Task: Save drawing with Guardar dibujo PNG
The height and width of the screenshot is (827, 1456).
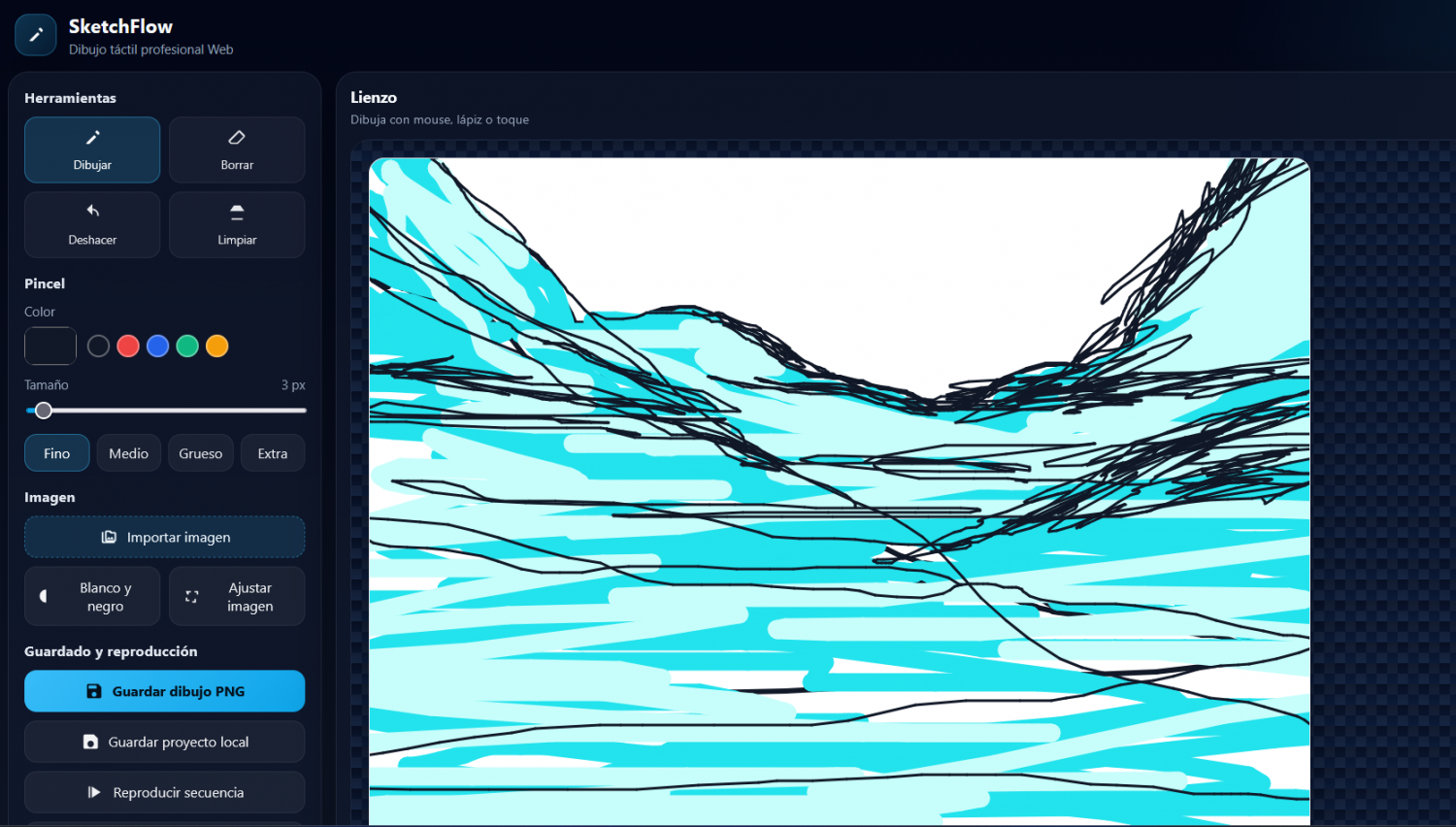Action: [165, 691]
